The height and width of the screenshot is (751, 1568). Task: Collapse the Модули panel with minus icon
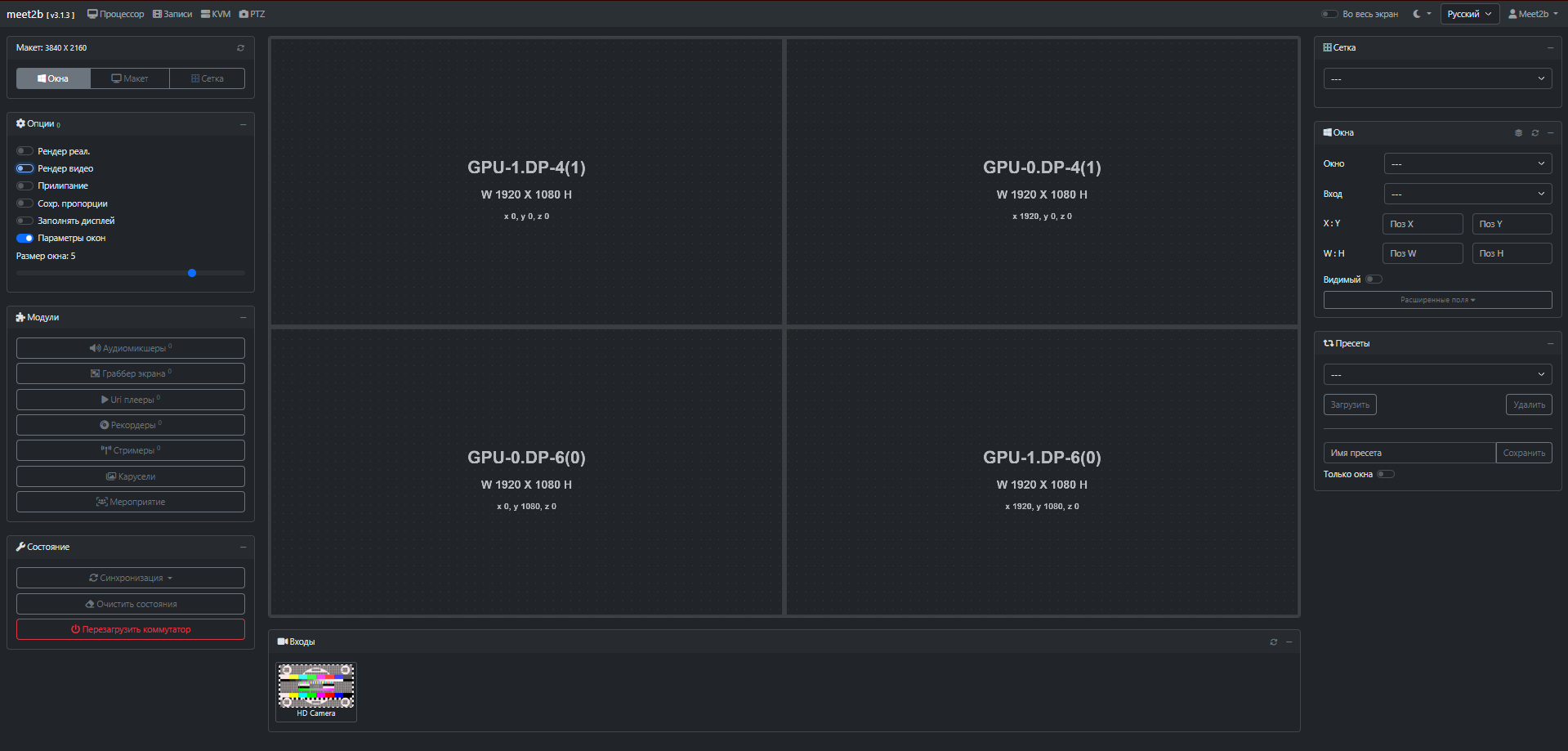pos(243,317)
